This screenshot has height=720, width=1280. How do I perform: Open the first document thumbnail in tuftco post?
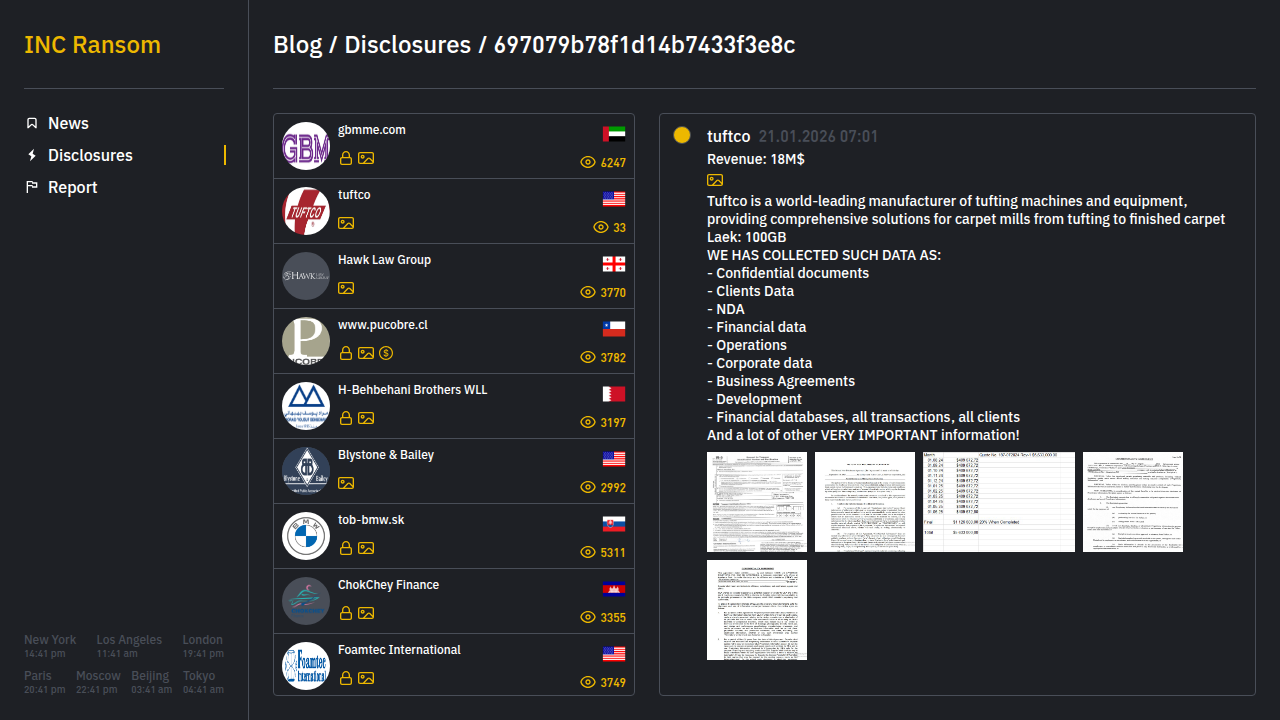[757, 502]
